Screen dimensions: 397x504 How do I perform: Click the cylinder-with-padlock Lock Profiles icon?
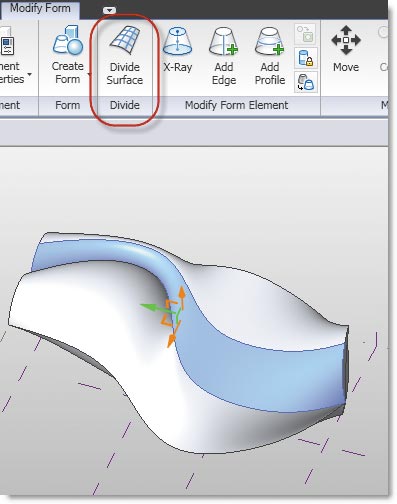pos(306,58)
